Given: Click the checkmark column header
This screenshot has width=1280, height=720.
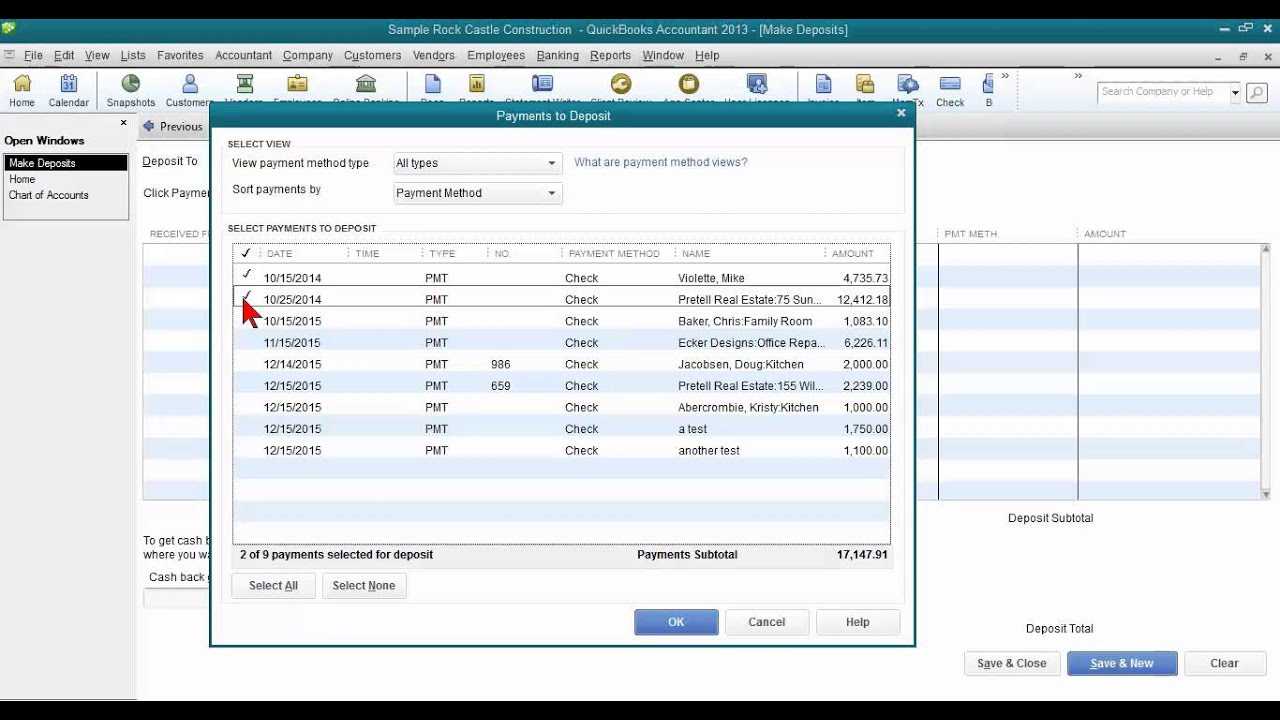Looking at the screenshot, I should (x=246, y=253).
